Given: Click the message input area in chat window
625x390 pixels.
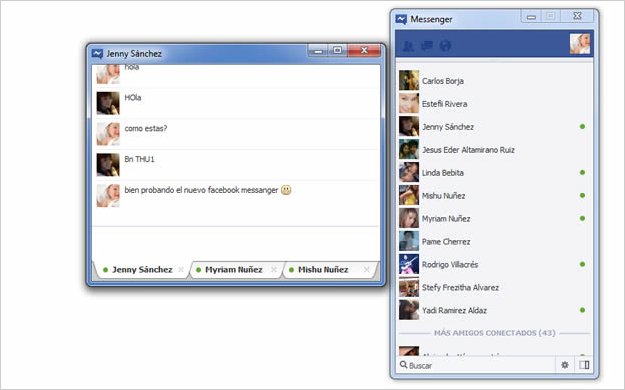Looking at the screenshot, I should click(235, 243).
